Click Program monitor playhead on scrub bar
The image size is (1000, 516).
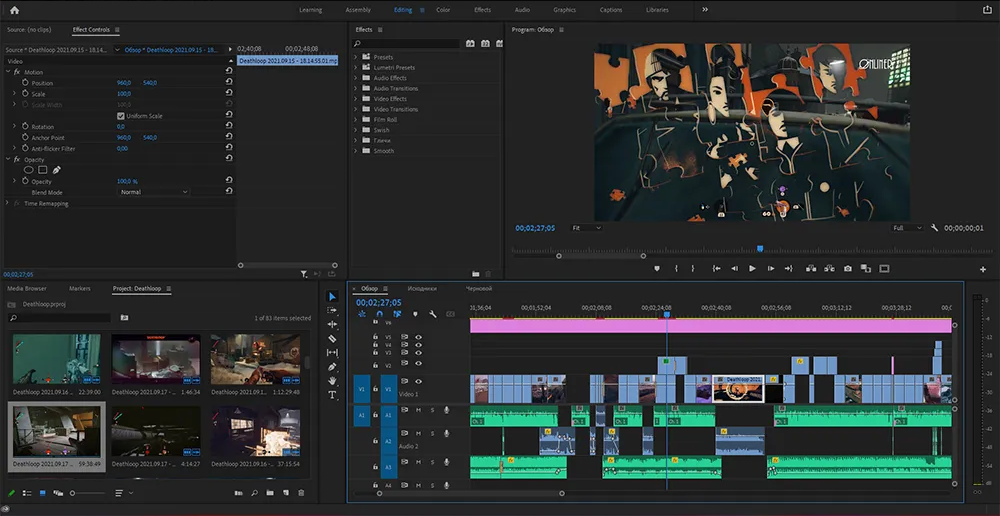point(760,248)
